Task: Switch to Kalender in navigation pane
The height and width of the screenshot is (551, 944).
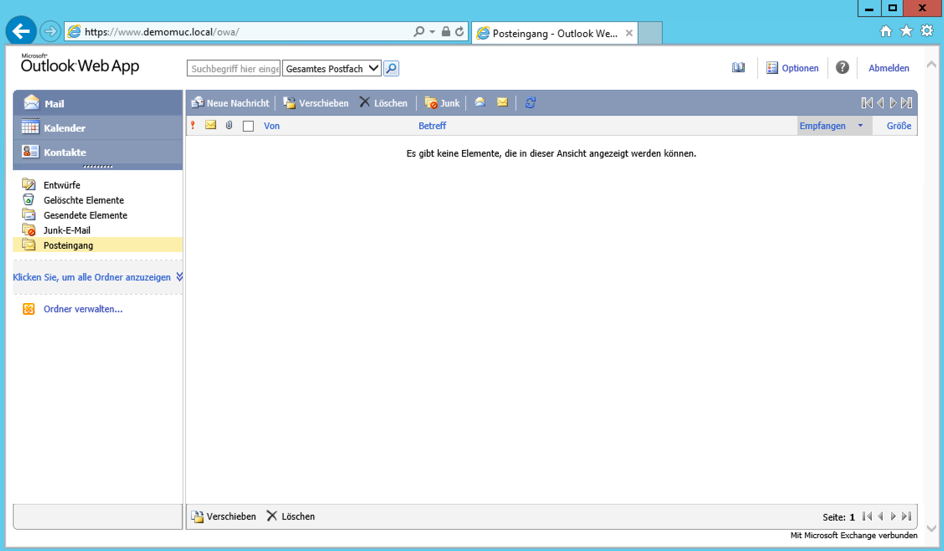Action: coord(64,128)
